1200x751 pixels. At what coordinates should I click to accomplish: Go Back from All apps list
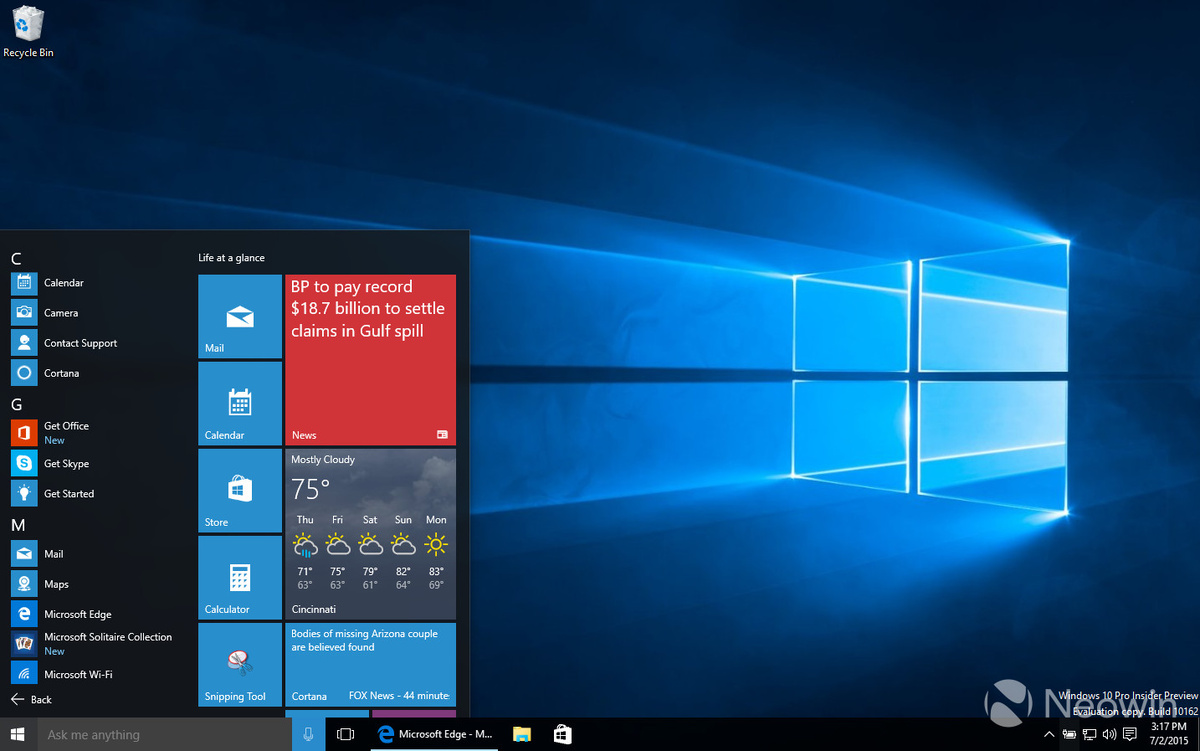click(x=31, y=699)
